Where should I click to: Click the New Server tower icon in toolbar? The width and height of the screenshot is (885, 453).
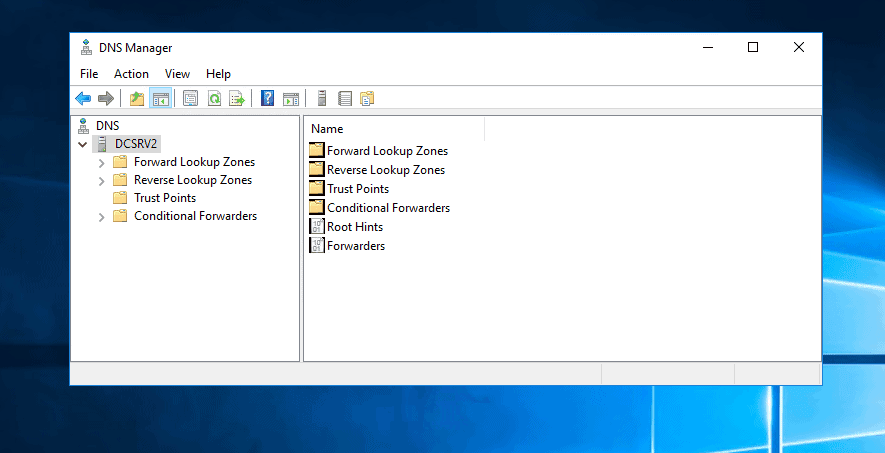322,99
